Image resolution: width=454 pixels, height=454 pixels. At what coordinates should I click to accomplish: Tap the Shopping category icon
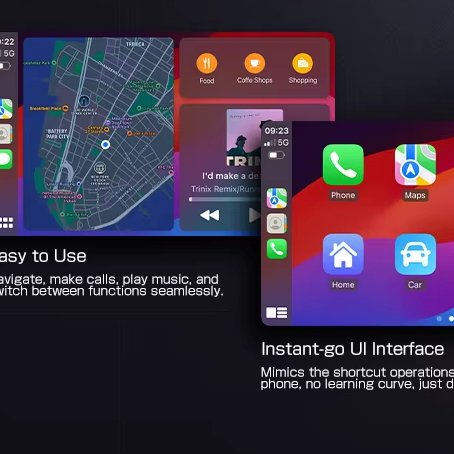point(303,63)
